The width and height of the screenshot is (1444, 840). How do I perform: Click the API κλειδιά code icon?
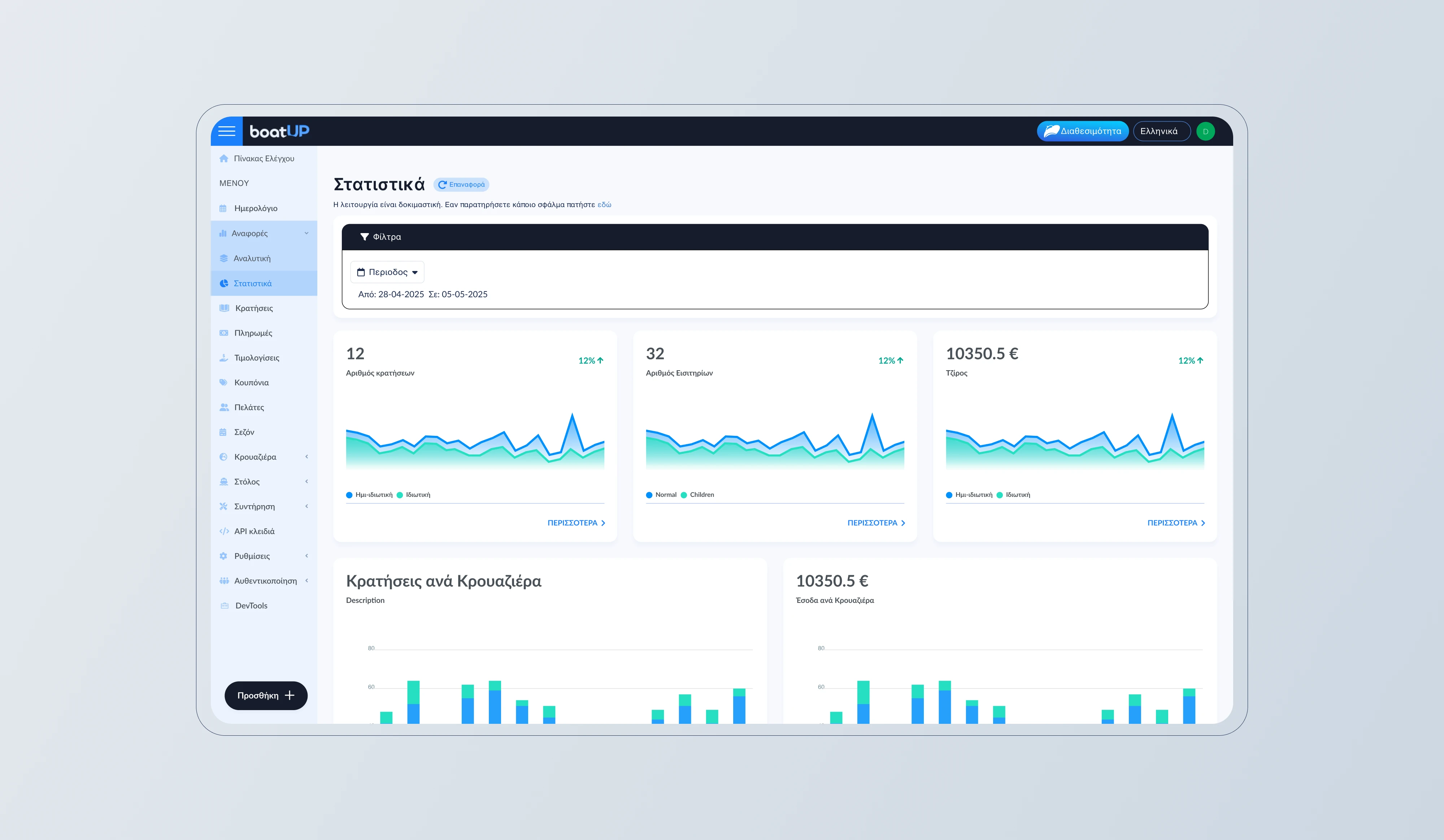[x=223, y=531]
